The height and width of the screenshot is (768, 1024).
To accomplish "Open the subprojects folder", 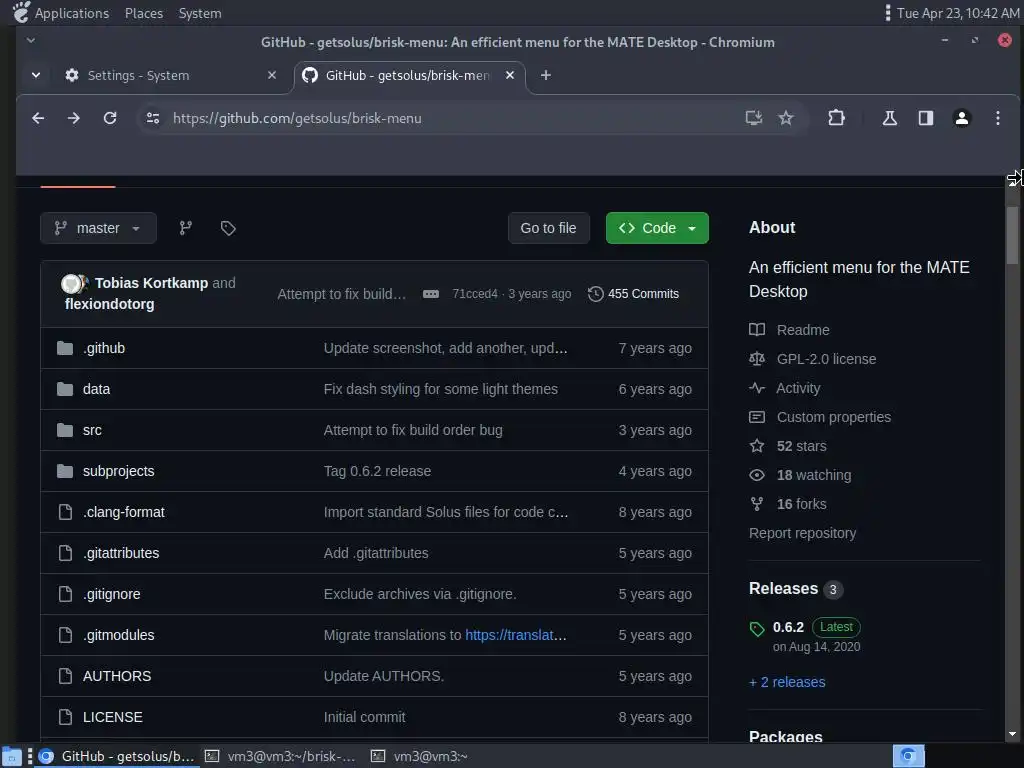I will click(x=118, y=471).
